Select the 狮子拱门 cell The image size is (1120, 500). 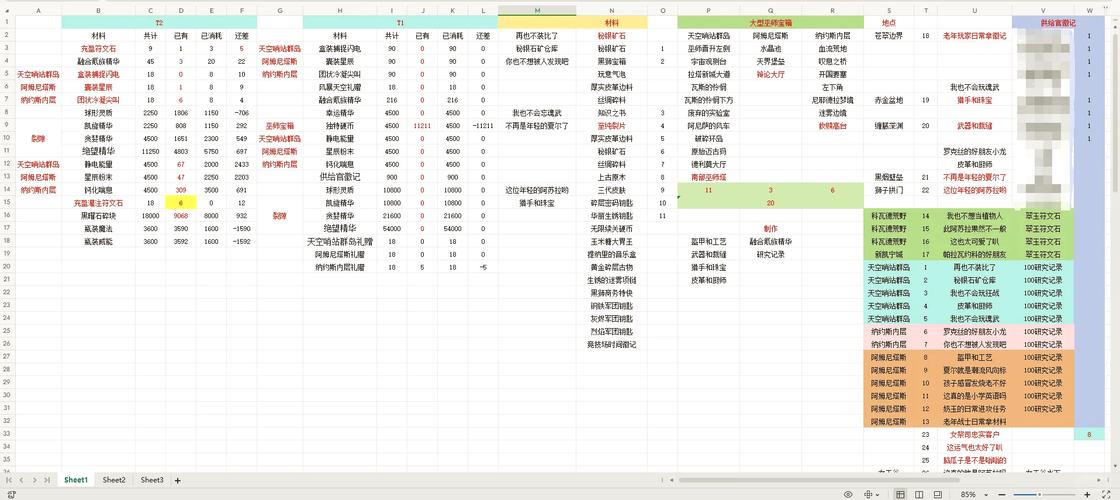click(889, 190)
